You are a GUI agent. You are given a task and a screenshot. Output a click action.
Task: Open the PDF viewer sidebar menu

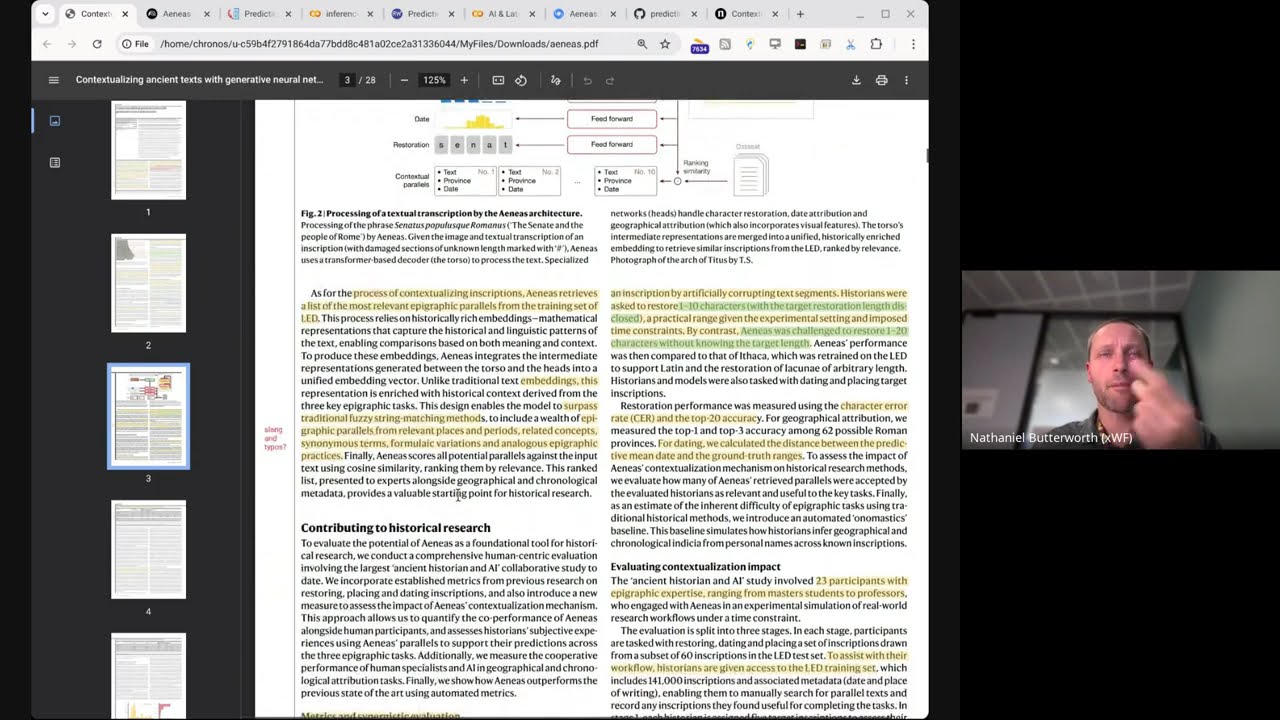[x=54, y=80]
